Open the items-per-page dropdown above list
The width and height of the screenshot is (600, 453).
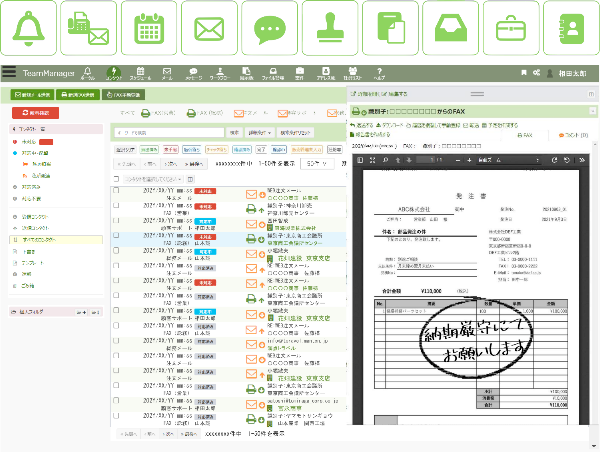point(317,163)
